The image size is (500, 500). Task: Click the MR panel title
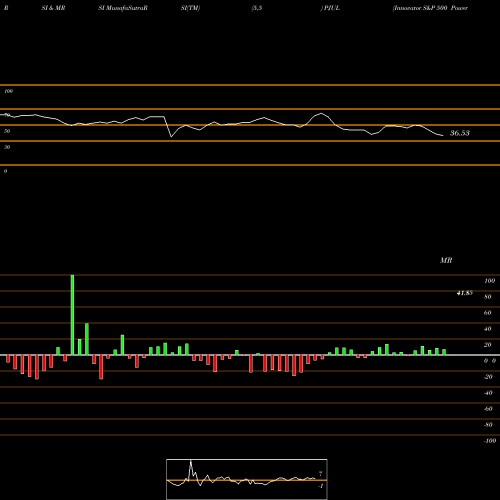tap(446, 260)
